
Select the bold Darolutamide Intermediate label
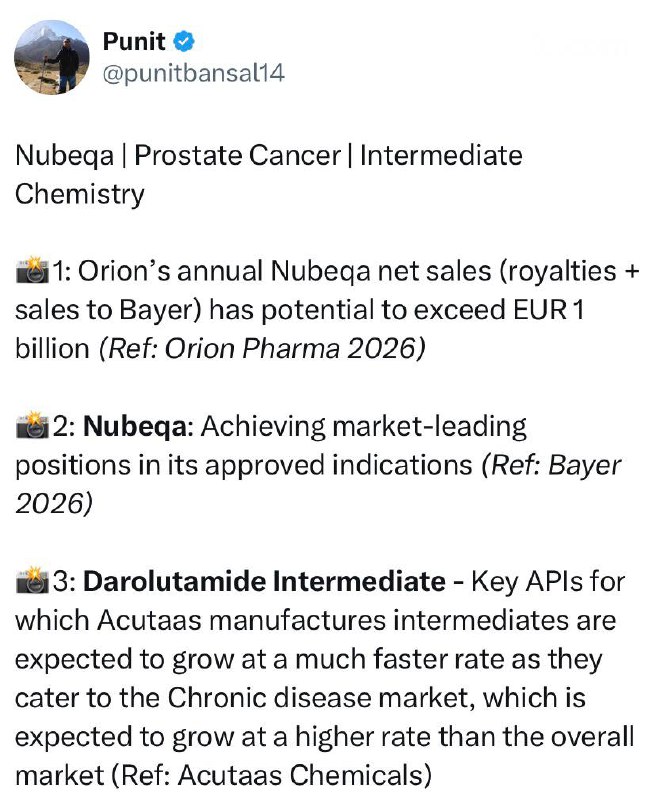coord(264,581)
